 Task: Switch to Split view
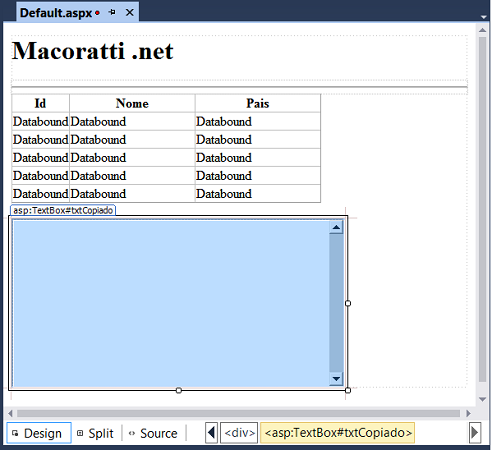96,433
